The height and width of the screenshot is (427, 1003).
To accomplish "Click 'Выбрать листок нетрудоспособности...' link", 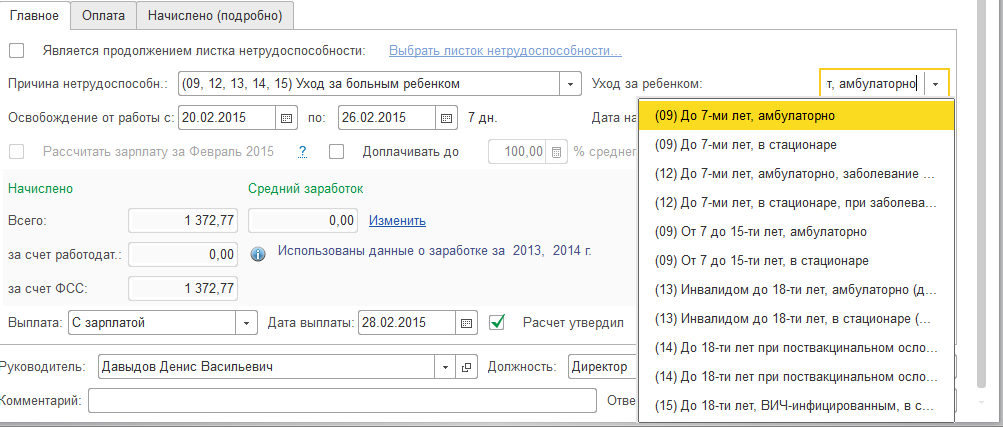I will click(505, 50).
